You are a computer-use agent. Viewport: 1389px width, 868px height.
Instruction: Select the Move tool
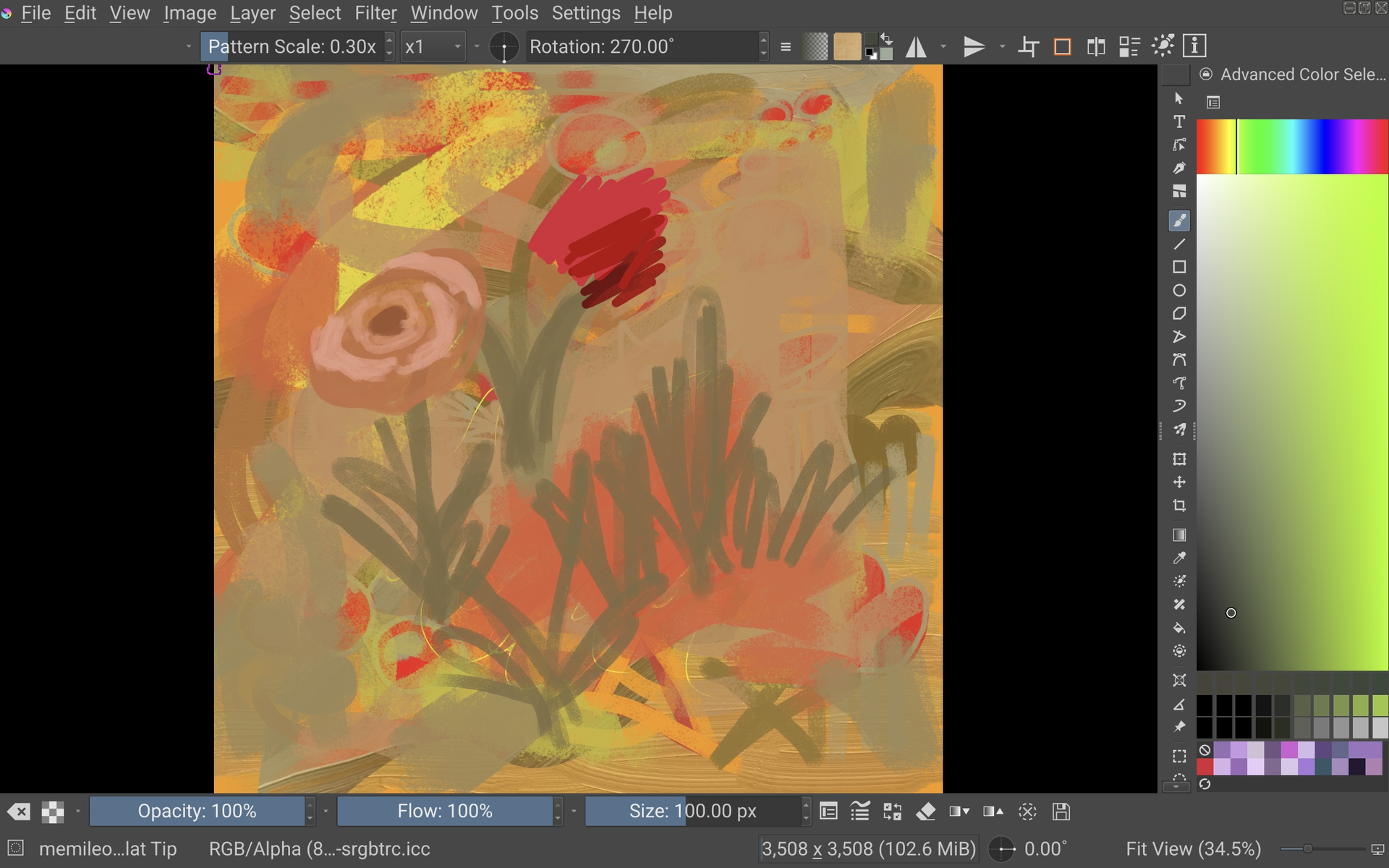click(x=1179, y=482)
